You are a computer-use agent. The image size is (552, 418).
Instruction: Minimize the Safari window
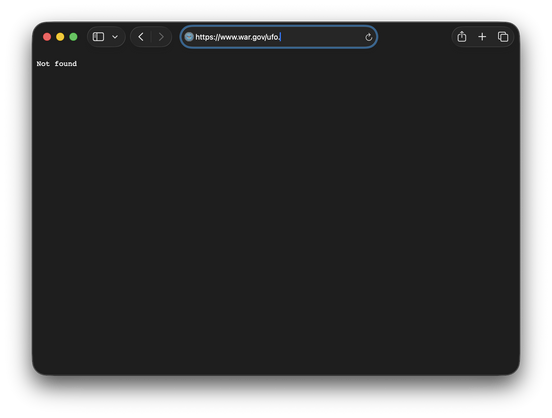(x=60, y=37)
